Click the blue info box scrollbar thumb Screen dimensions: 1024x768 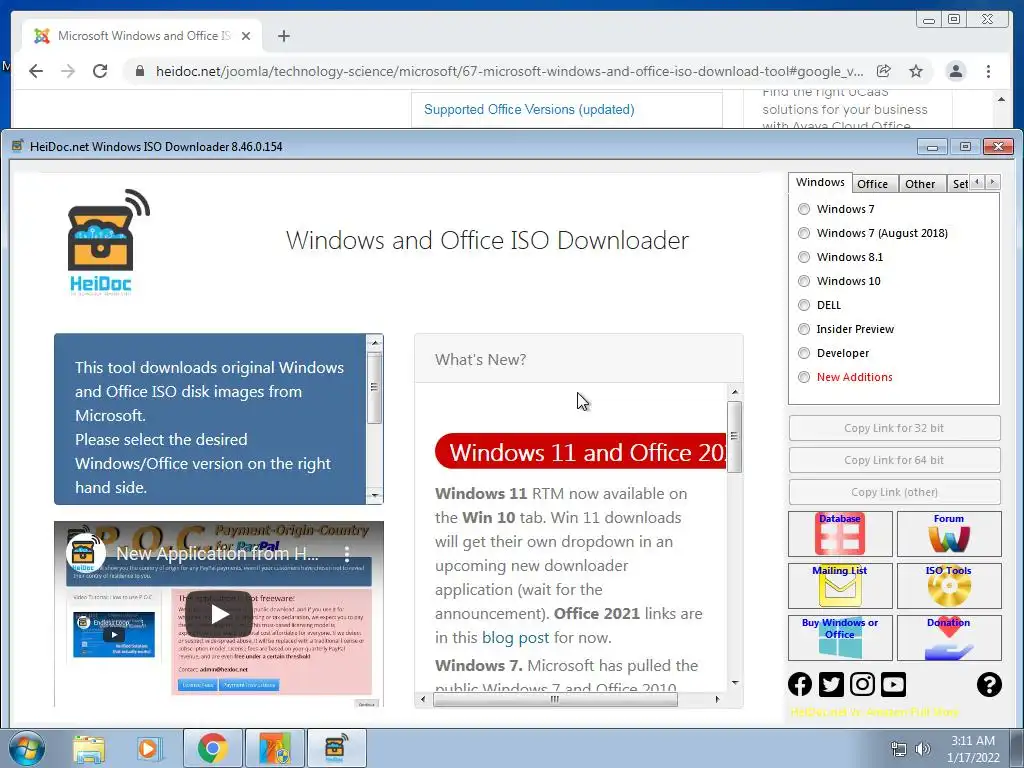(x=374, y=387)
